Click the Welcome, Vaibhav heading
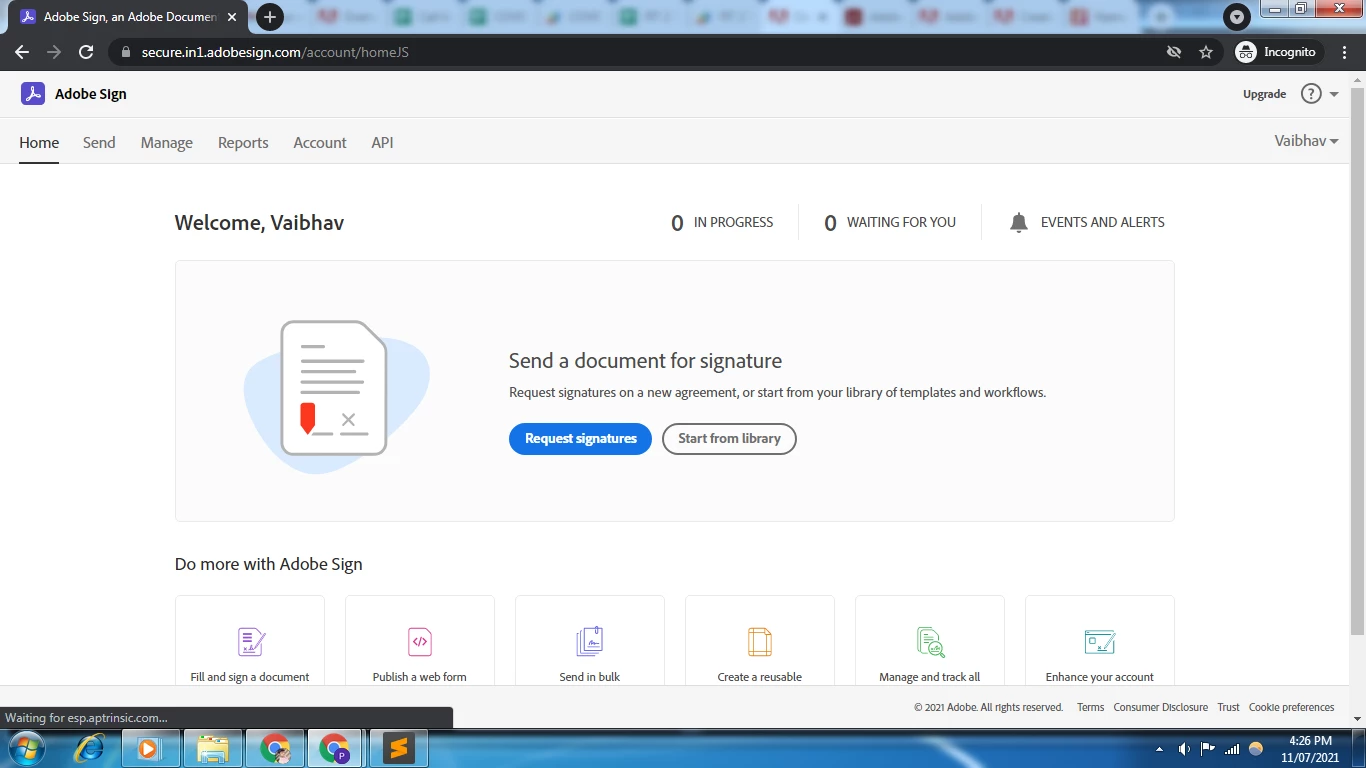This screenshot has width=1366, height=768. (x=259, y=223)
